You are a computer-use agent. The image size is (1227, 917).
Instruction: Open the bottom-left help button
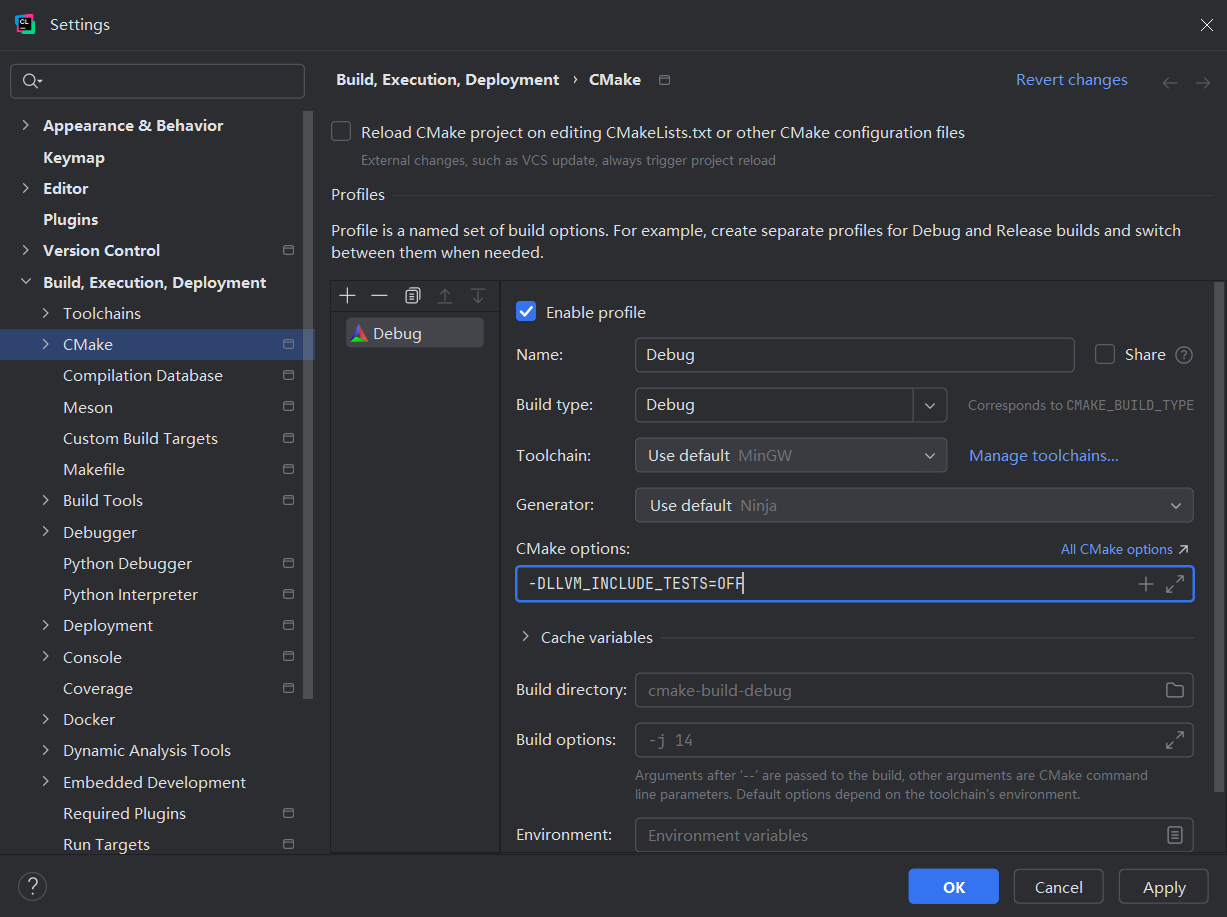[x=32, y=886]
